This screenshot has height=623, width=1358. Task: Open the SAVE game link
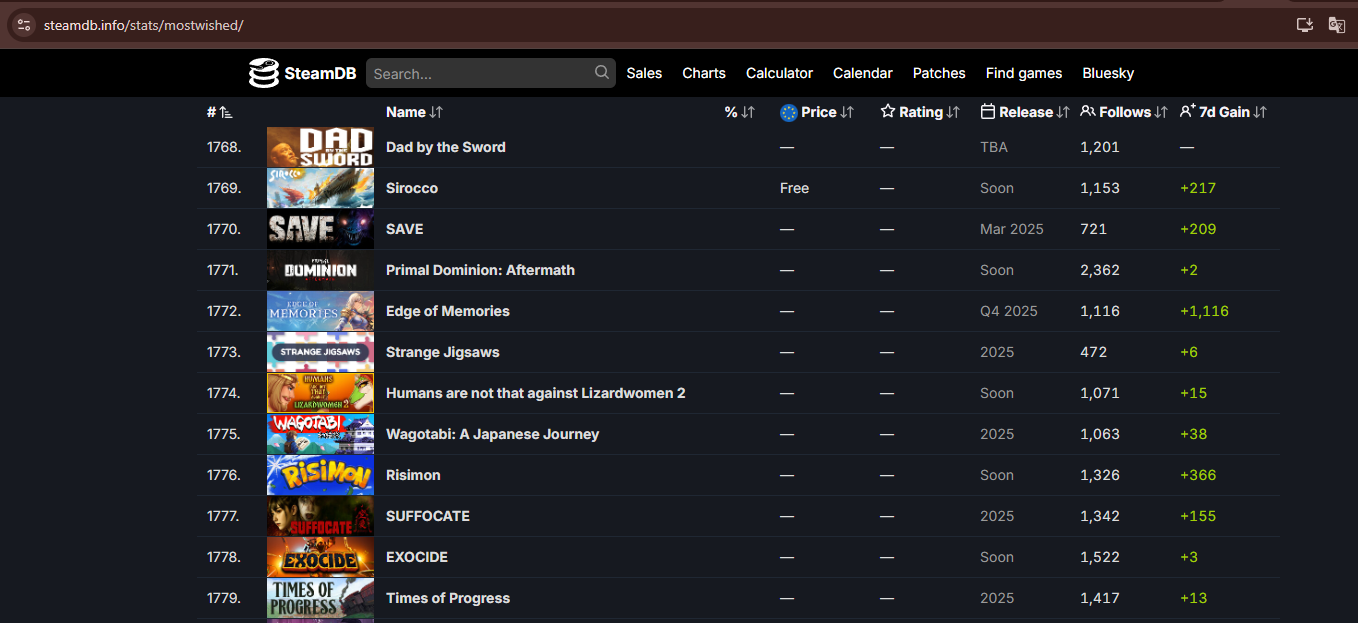pyautogui.click(x=405, y=229)
